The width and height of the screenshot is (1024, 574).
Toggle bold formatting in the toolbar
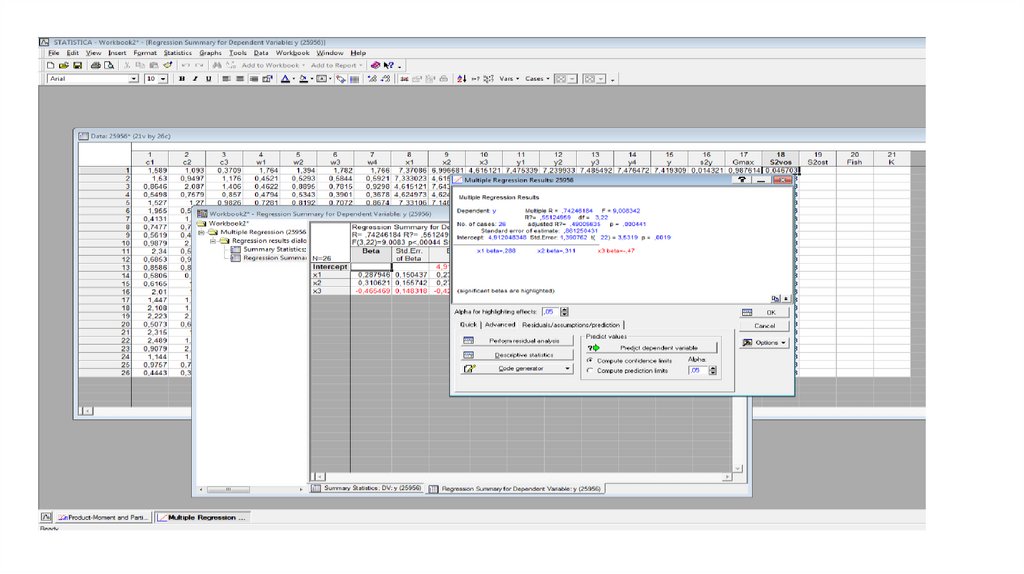(x=180, y=78)
